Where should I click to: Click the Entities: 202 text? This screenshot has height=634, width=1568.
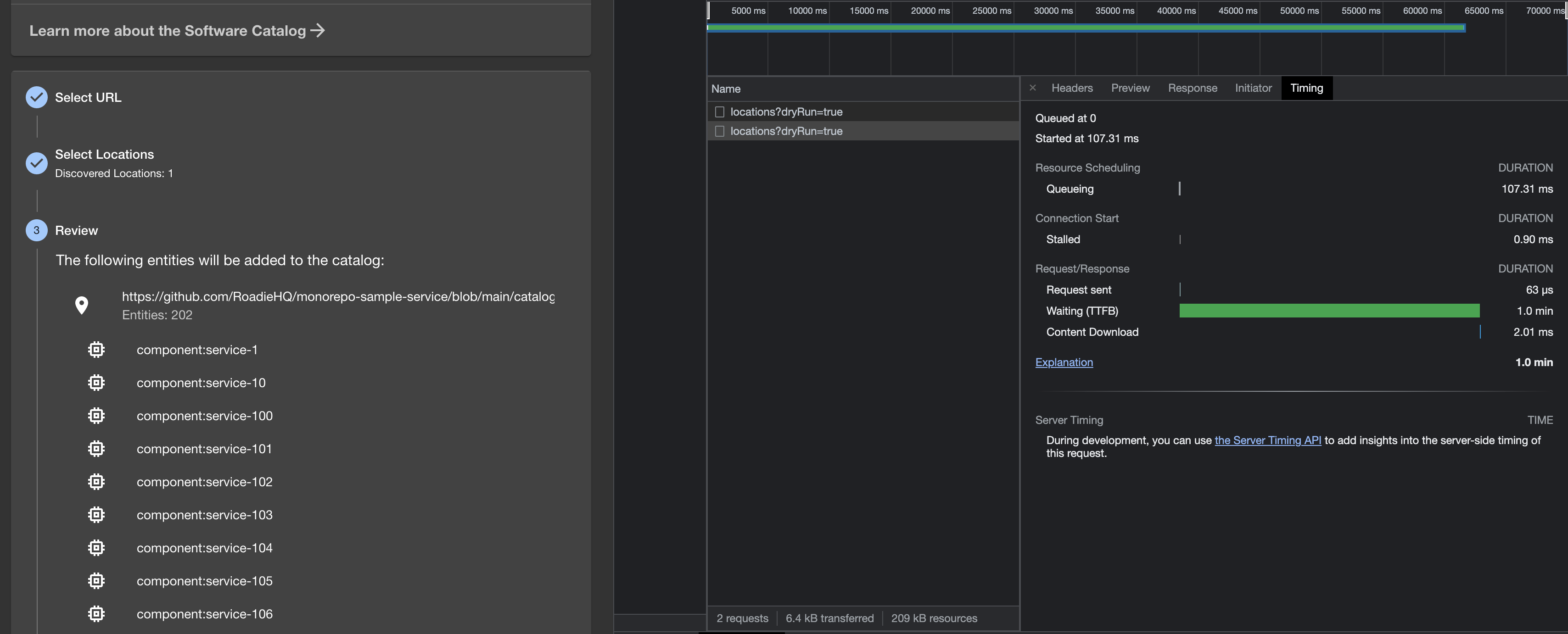pyautogui.click(x=157, y=315)
